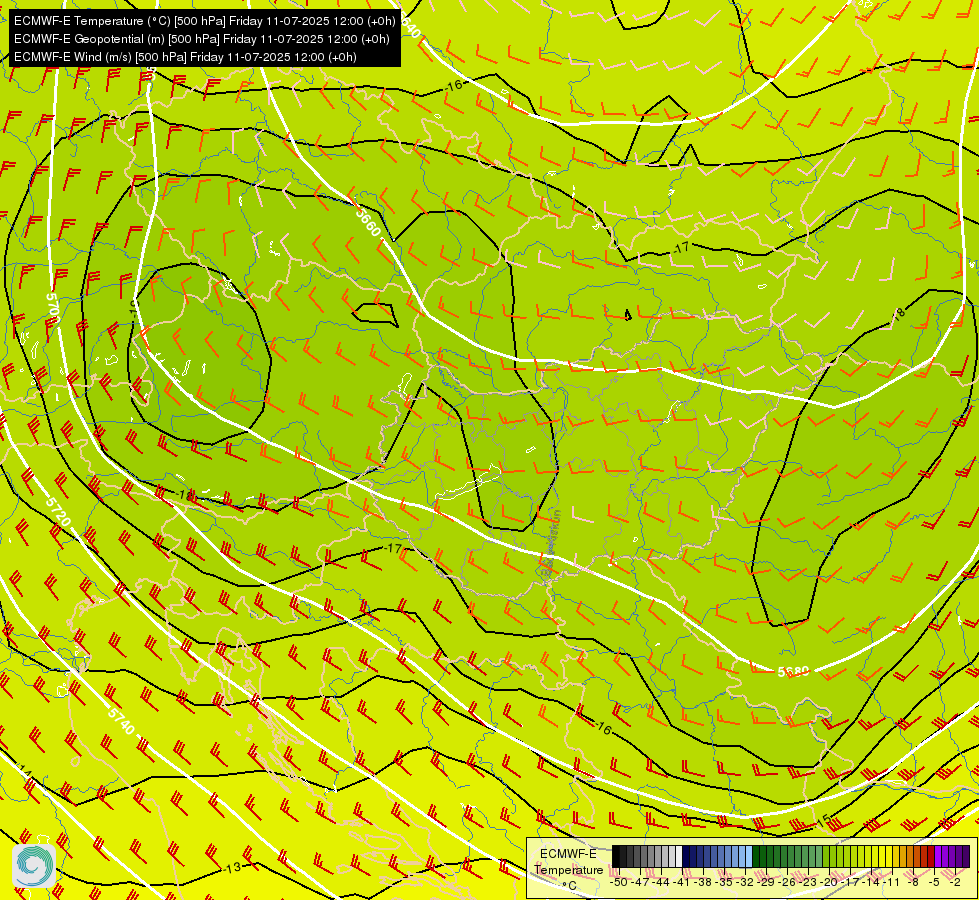
Task: Click the 5680 geopotential contour label
Action: [x=794, y=671]
